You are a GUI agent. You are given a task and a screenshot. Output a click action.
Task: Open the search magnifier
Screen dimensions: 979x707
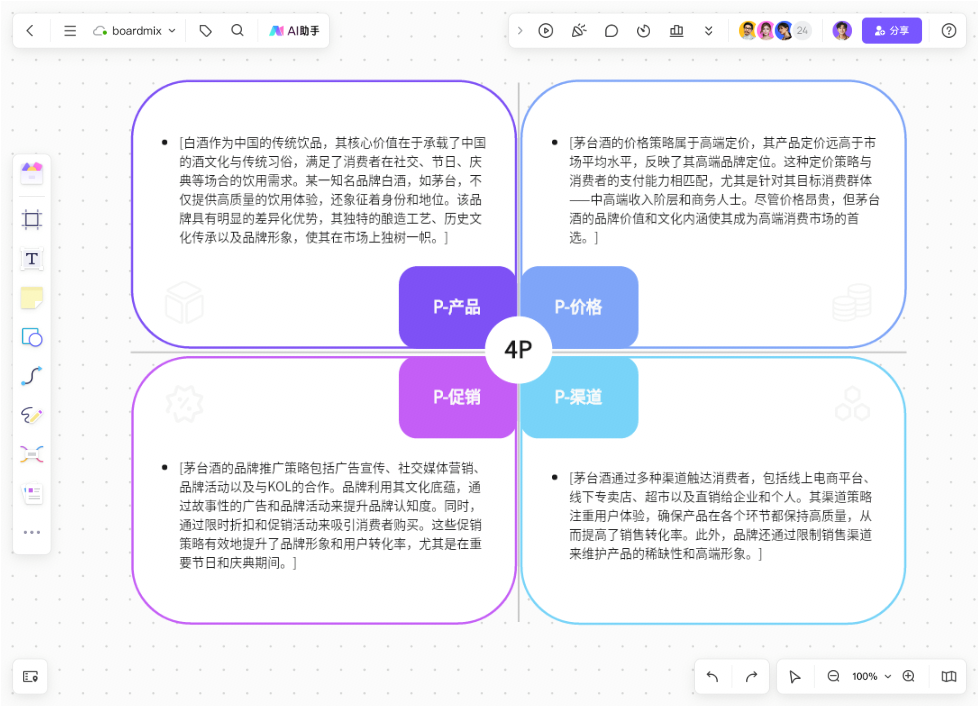237,31
